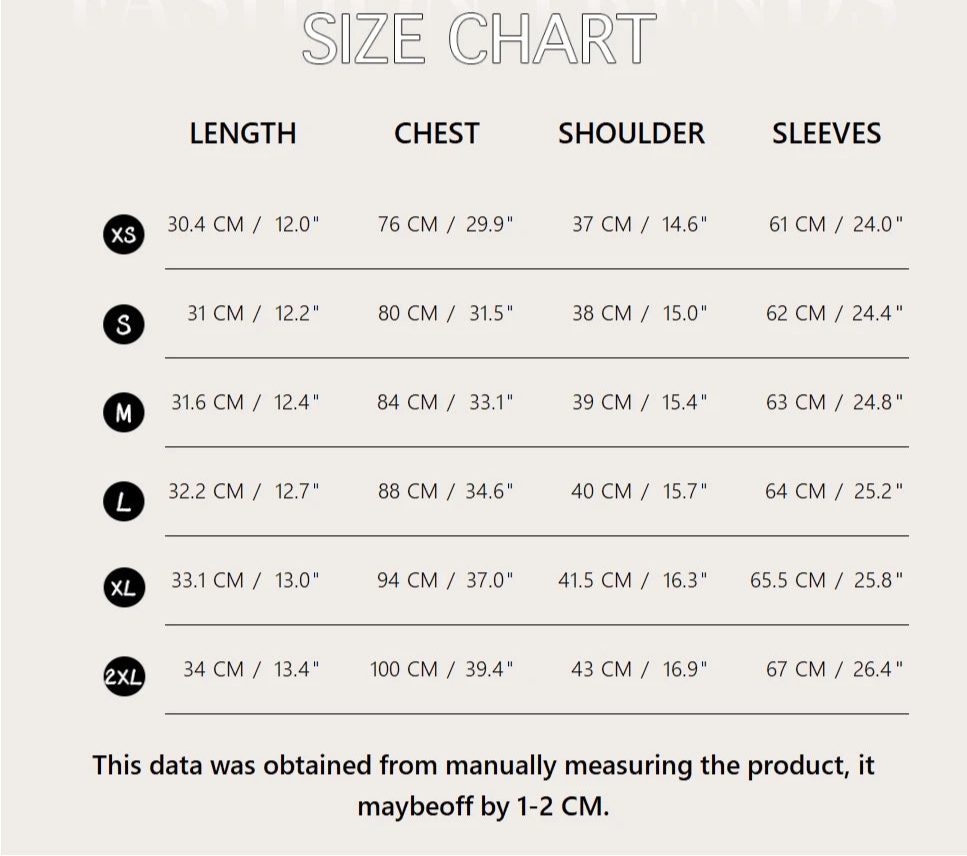
Task: Click the manual measuring disclaimer text
Action: (x=484, y=785)
